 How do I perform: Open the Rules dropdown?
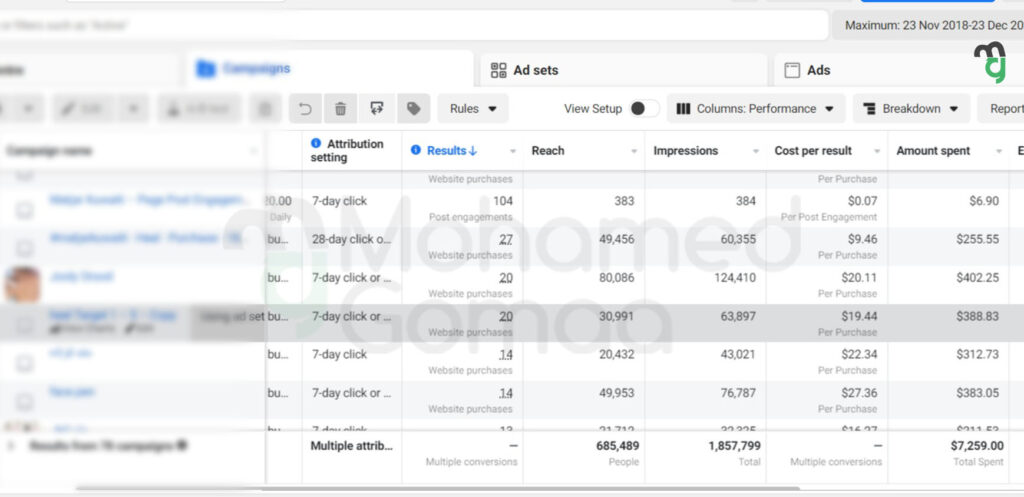[472, 109]
